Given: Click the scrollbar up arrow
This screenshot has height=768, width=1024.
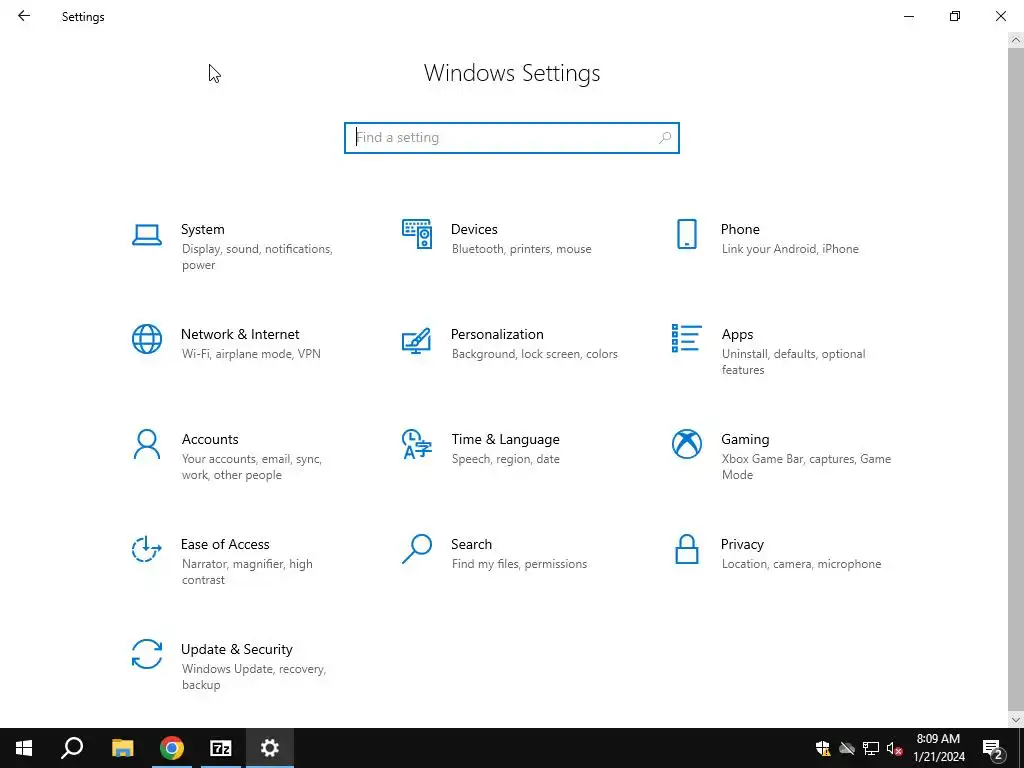Looking at the screenshot, I should [x=1016, y=40].
